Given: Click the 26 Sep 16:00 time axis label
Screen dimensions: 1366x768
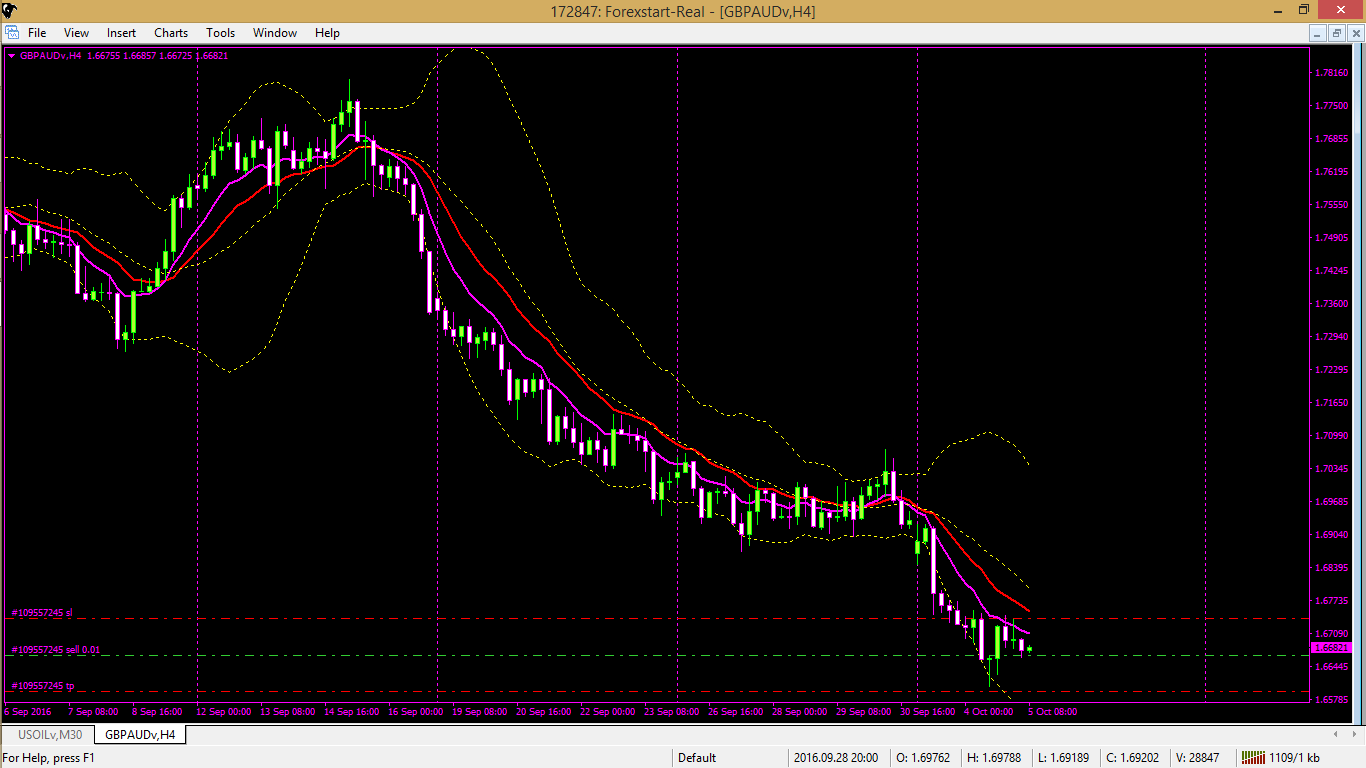Looking at the screenshot, I should [736, 712].
